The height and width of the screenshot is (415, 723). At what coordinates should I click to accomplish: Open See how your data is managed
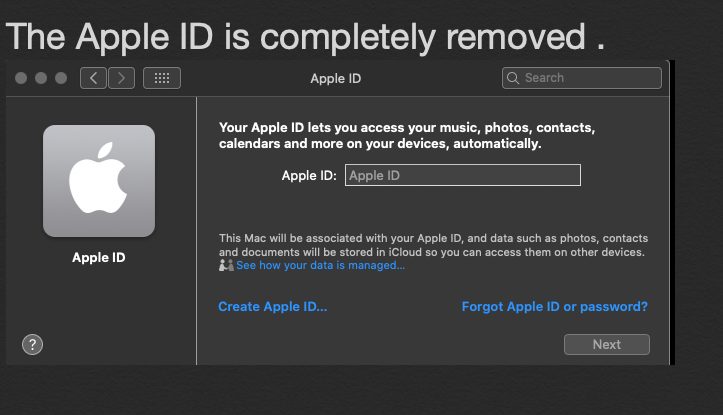click(320, 266)
